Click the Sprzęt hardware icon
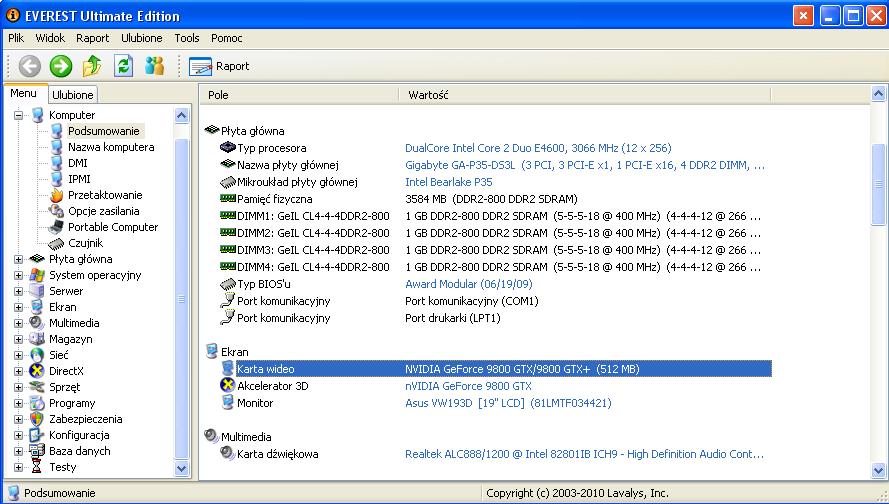889x504 pixels. 37,387
